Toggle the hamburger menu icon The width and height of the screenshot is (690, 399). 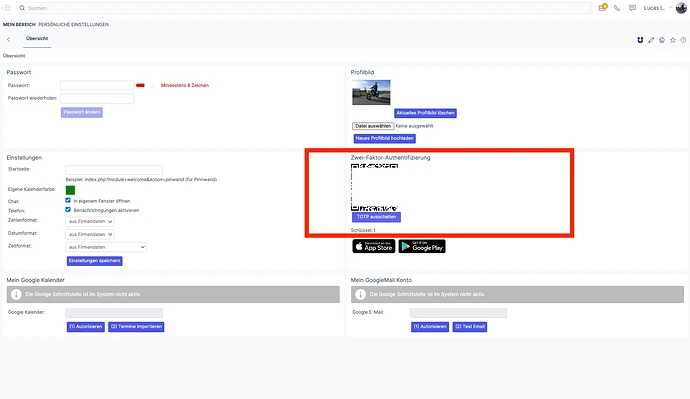click(7, 8)
